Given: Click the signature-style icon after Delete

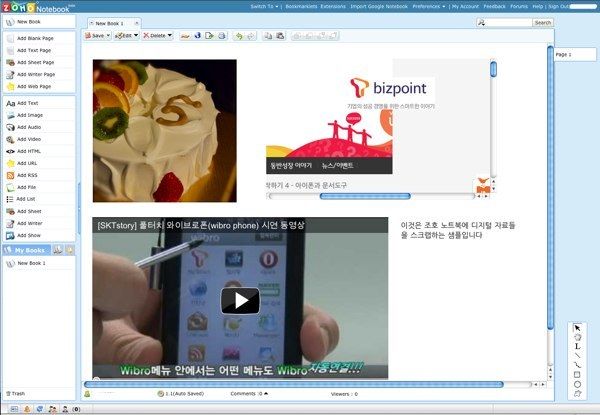Looking at the screenshot, I should point(185,36).
